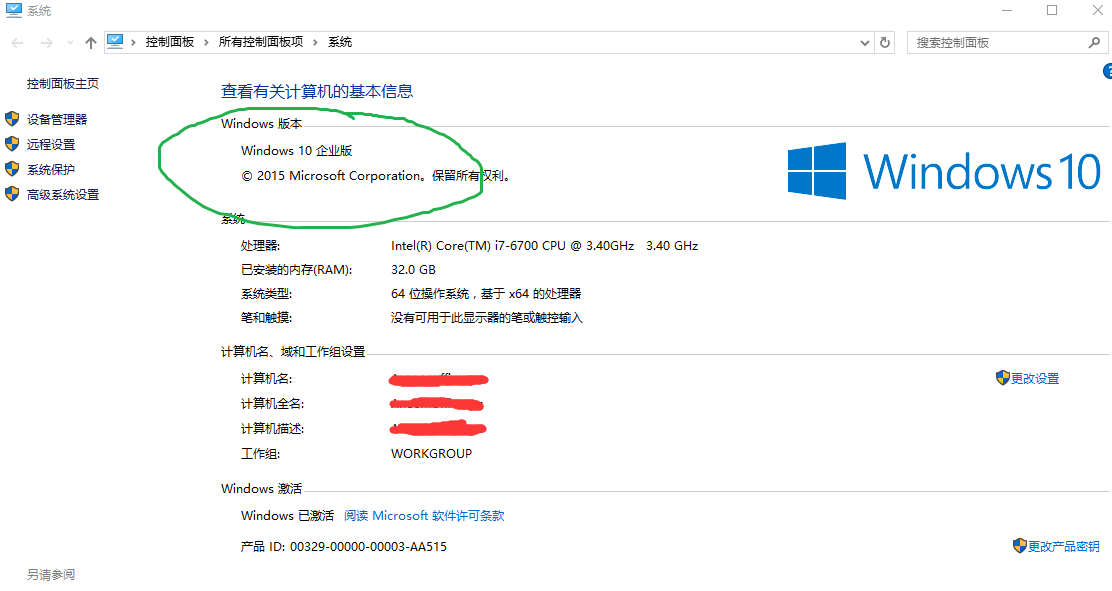Click shield icon next to 更改设置
The image size is (1112, 591).
[x=1002, y=378]
